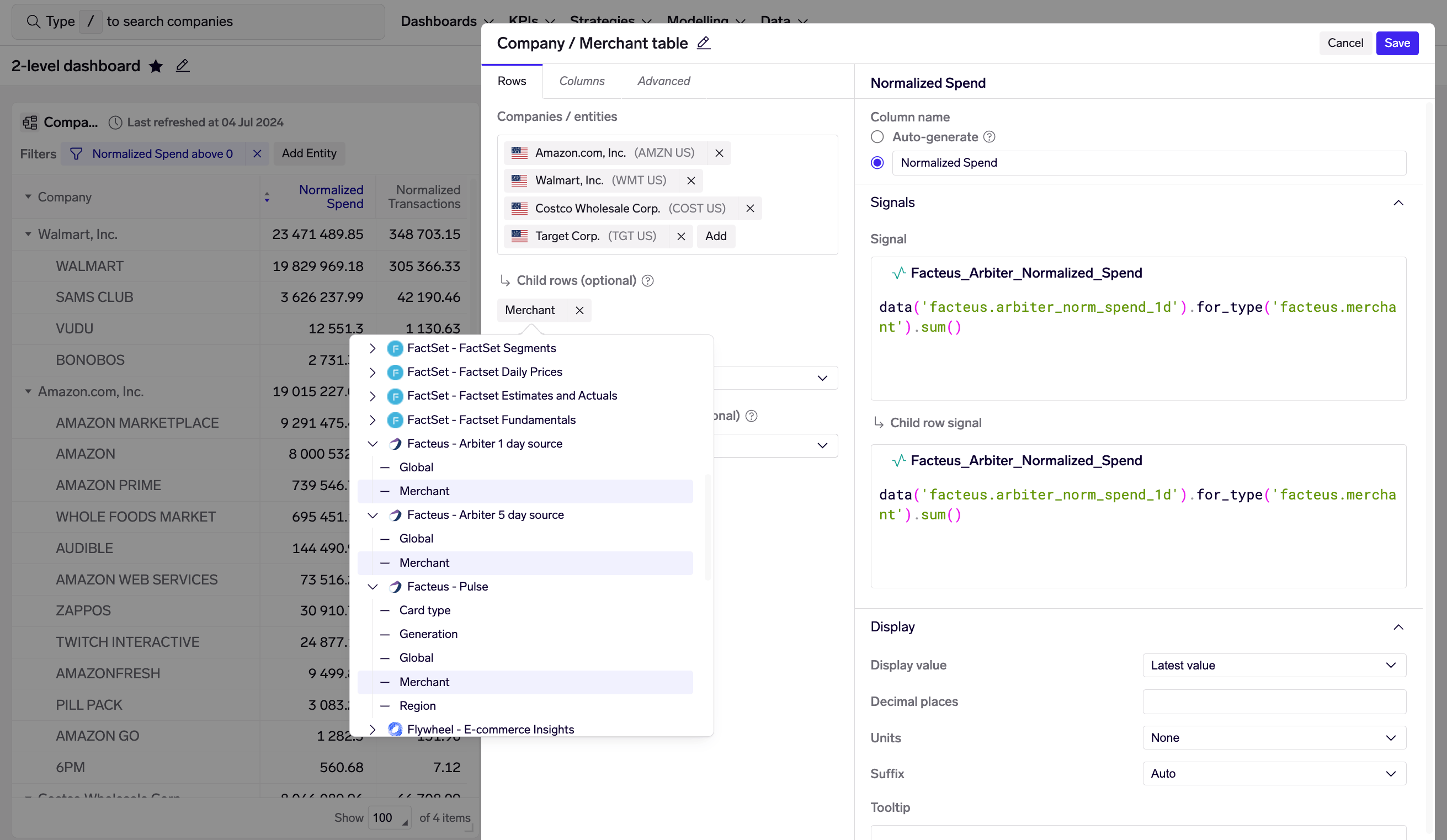Click help icon next to Child rows (optional)

648,280
